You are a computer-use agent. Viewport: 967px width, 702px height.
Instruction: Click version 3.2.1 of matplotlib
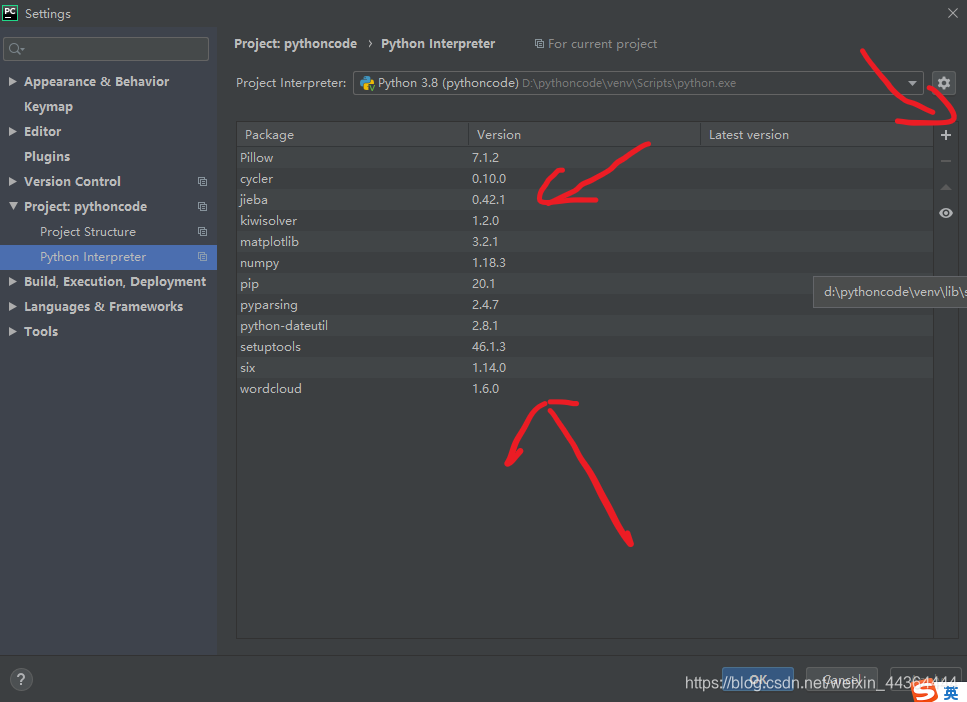[x=485, y=241]
